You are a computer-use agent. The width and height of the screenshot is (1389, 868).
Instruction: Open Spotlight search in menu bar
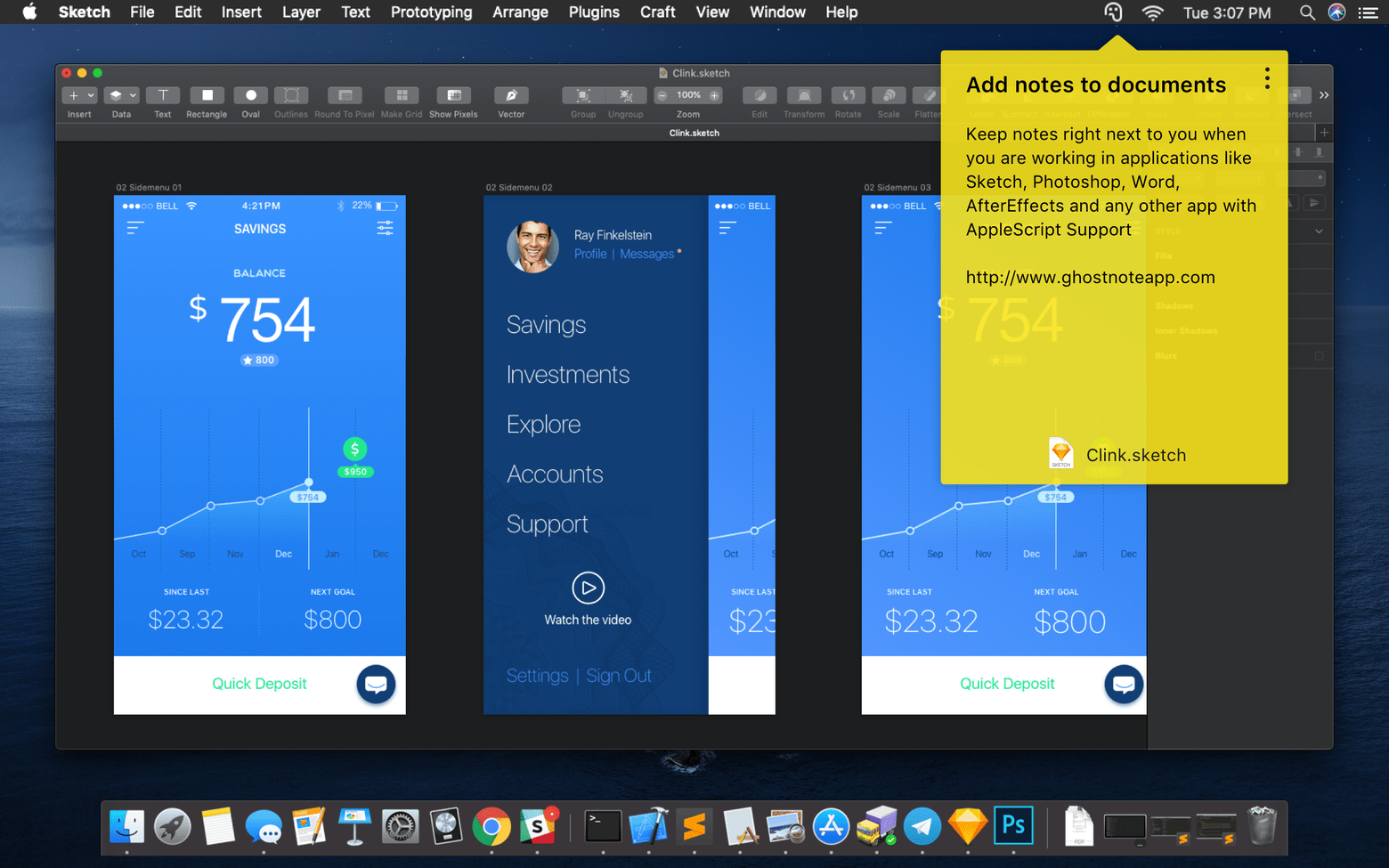click(x=1307, y=12)
